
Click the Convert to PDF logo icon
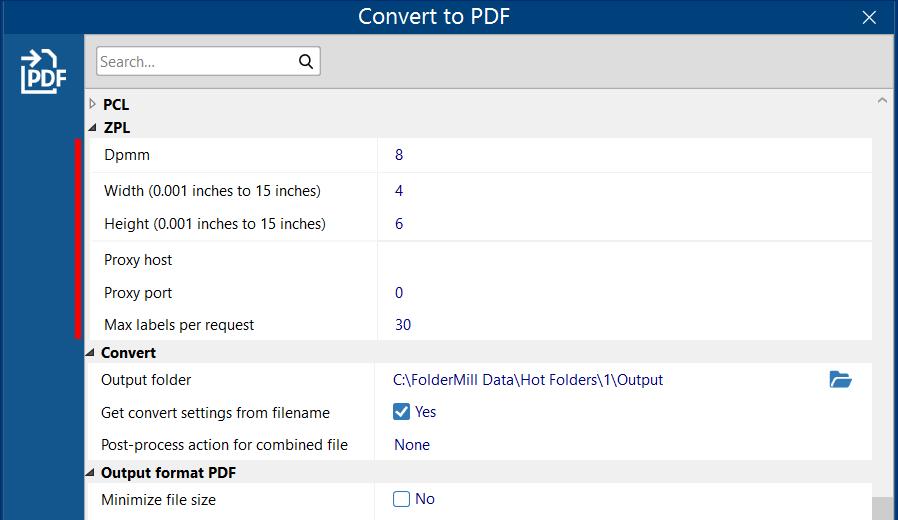coord(44,72)
